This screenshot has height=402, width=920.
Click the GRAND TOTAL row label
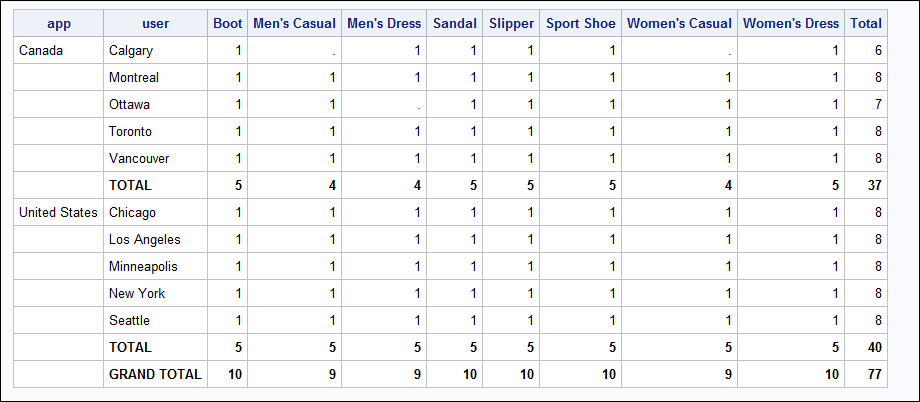pyautogui.click(x=155, y=375)
